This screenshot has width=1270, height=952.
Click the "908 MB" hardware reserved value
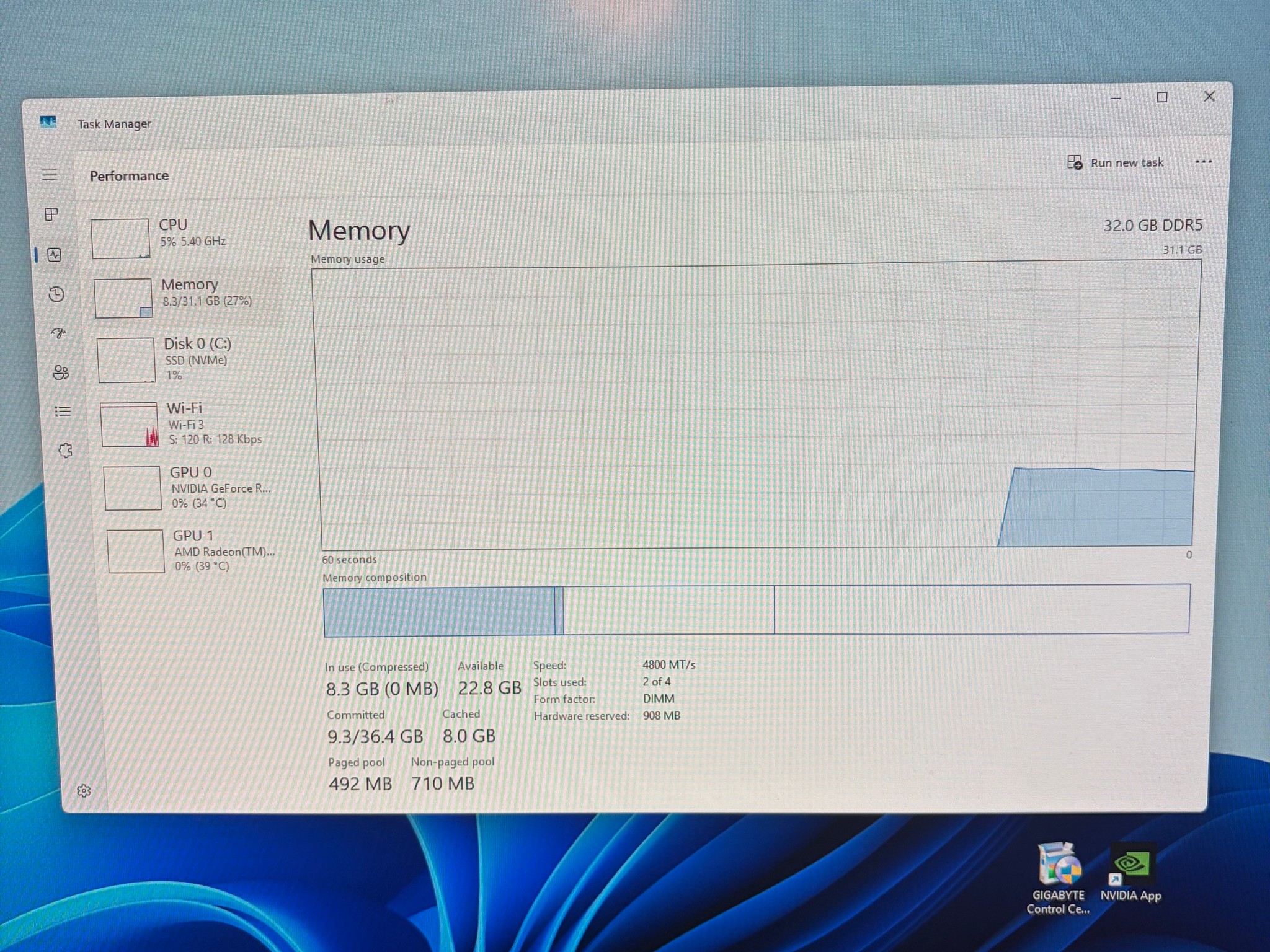coord(662,715)
